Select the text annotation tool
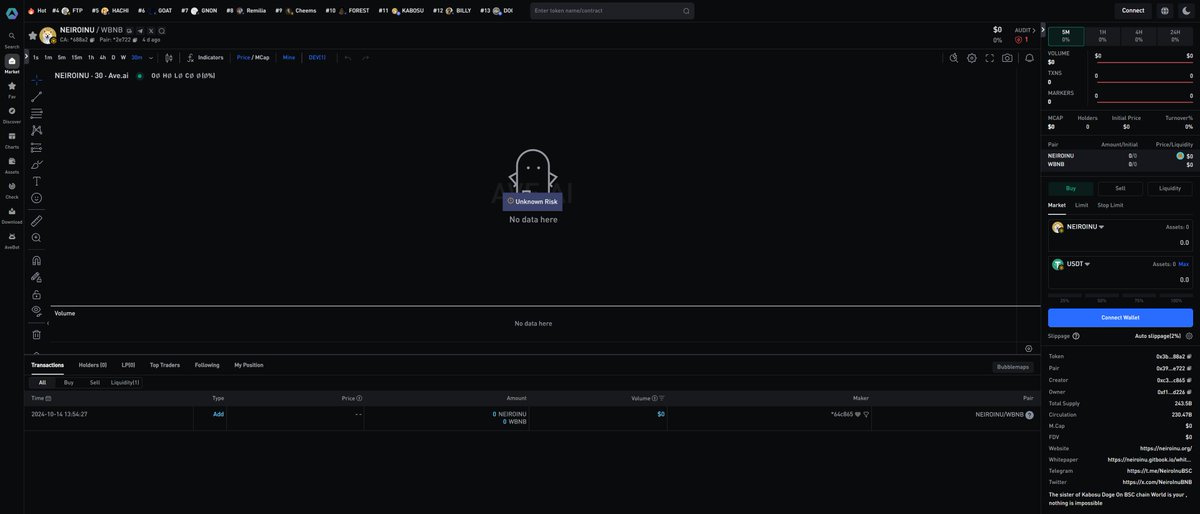The image size is (1200, 514). 37,181
